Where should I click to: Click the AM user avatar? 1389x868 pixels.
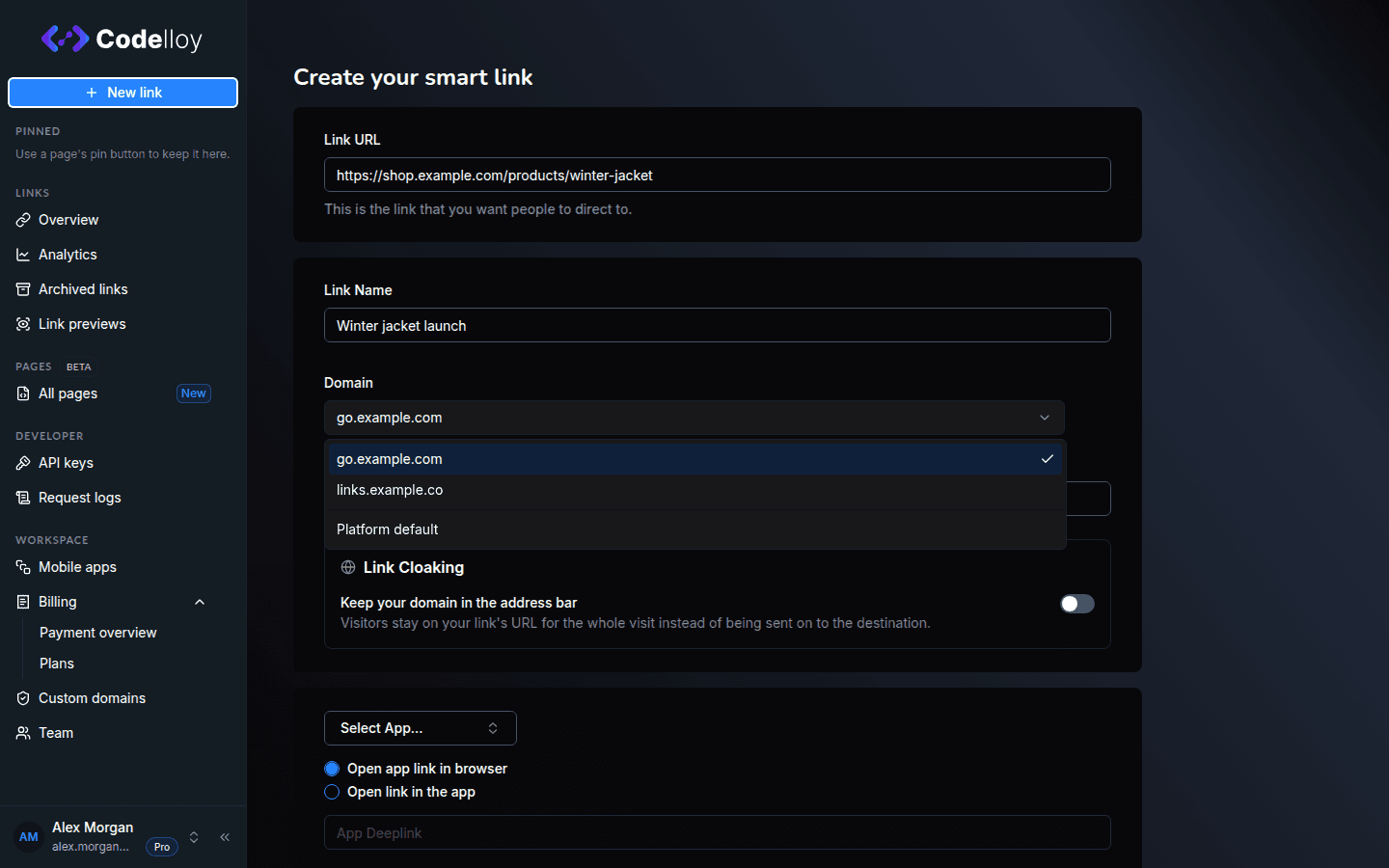point(29,837)
